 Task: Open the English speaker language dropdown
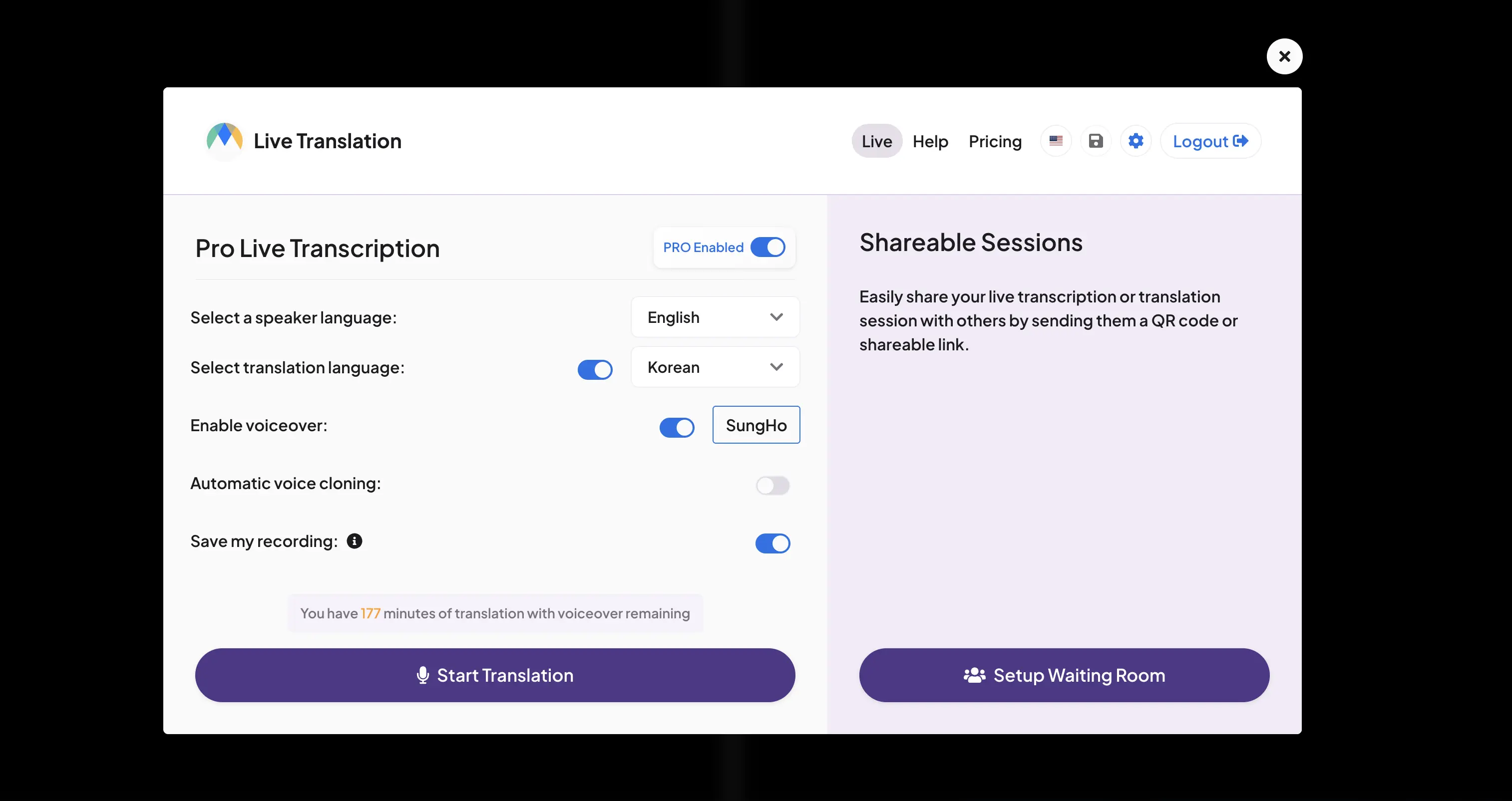(715, 317)
